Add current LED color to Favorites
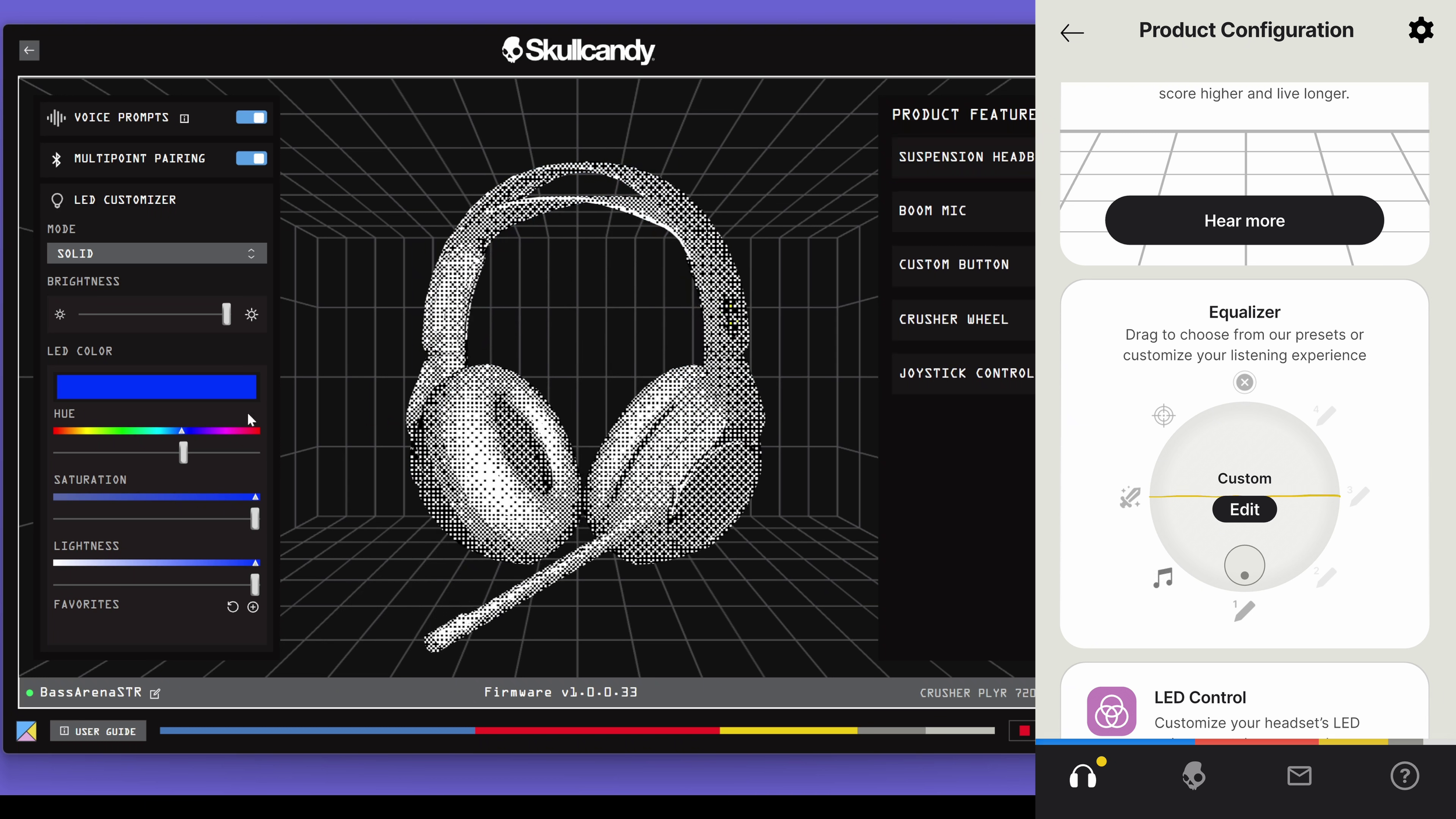 pyautogui.click(x=253, y=606)
